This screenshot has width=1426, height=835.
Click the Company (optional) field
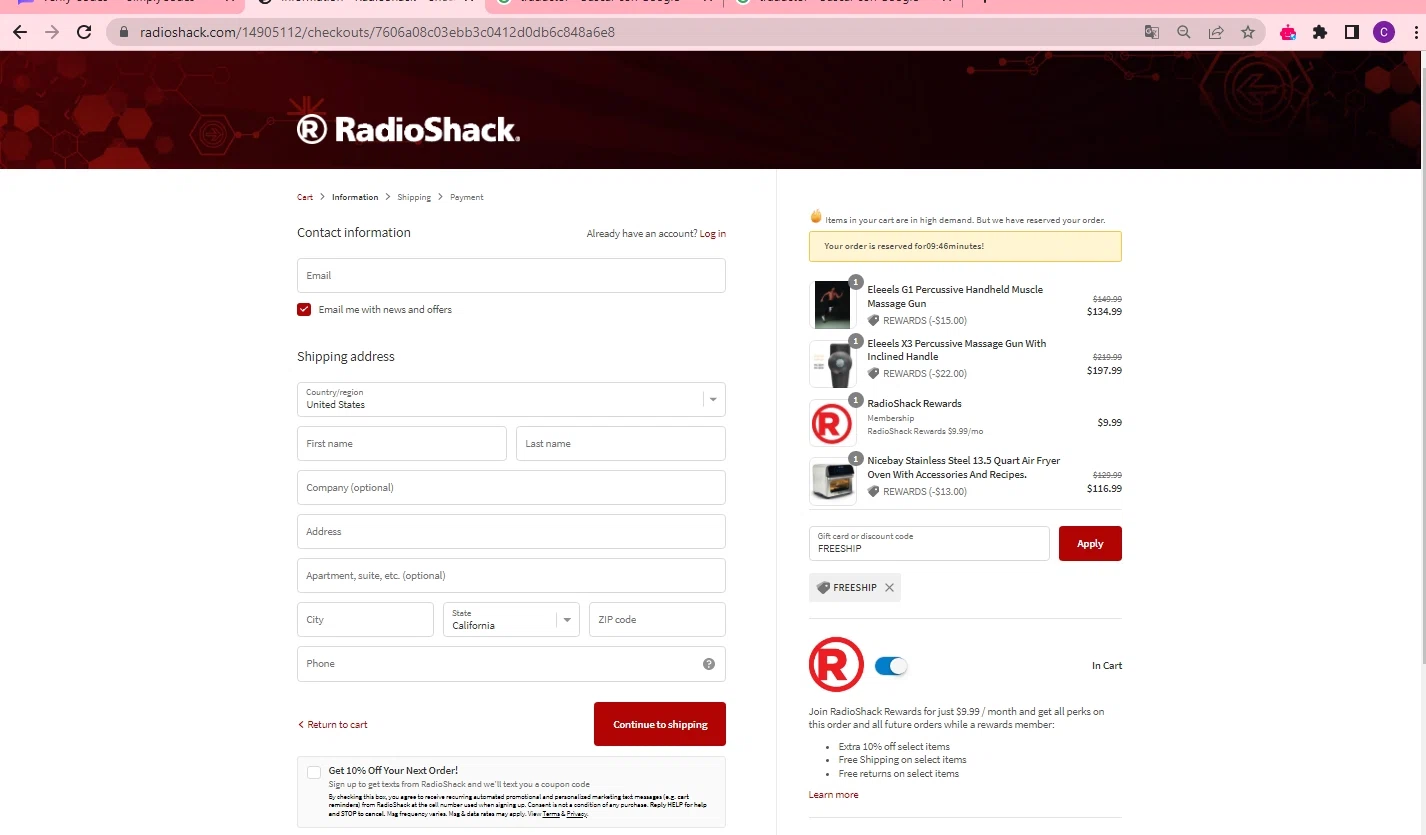tap(511, 488)
